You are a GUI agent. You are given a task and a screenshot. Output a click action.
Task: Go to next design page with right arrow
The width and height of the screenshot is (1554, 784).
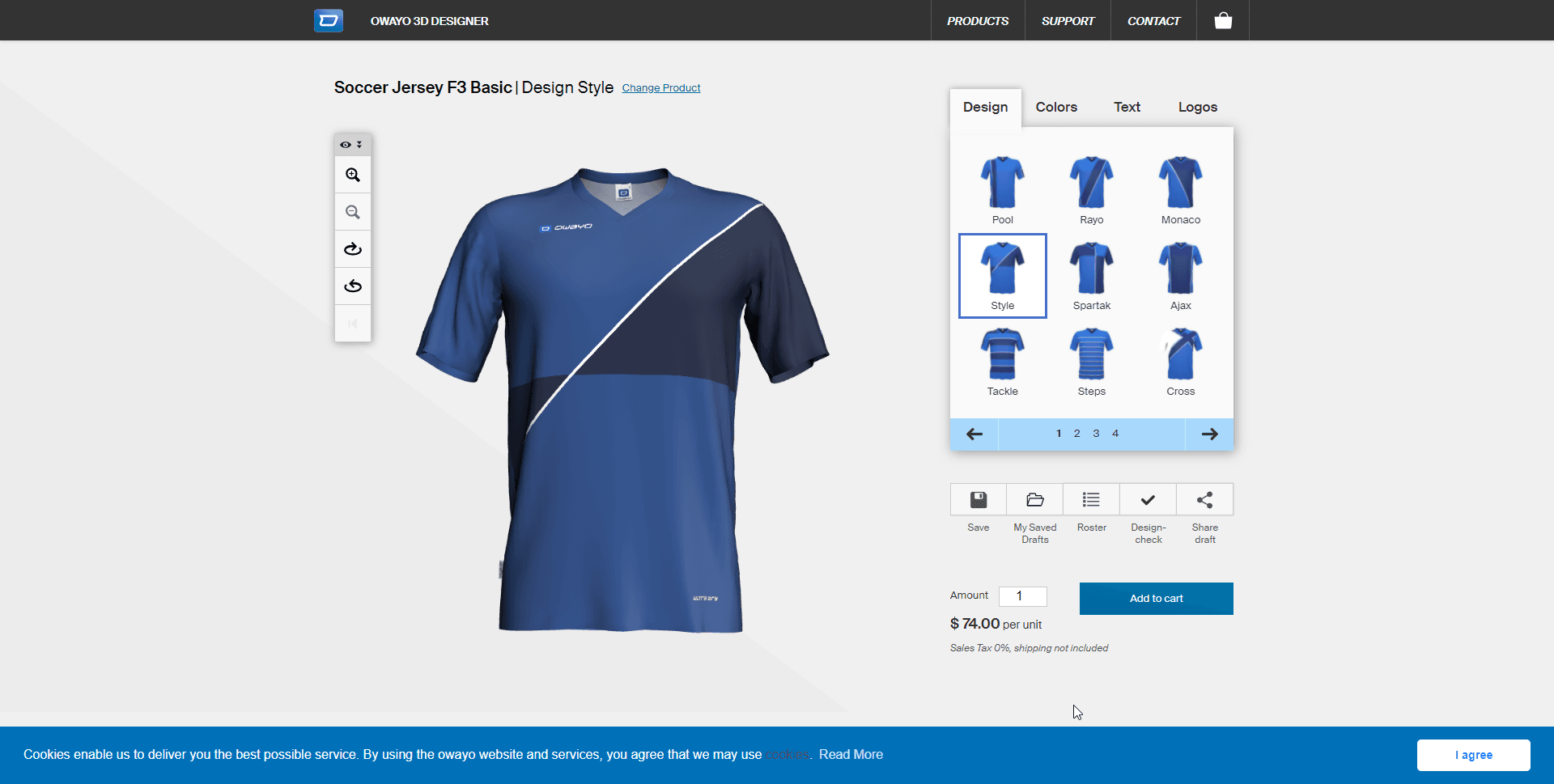pos(1209,434)
